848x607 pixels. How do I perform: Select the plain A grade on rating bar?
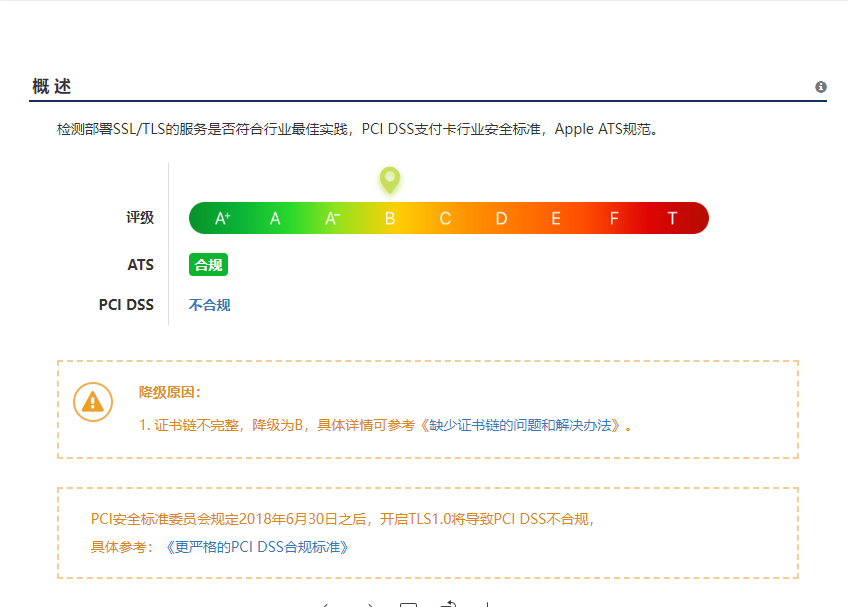pos(275,218)
